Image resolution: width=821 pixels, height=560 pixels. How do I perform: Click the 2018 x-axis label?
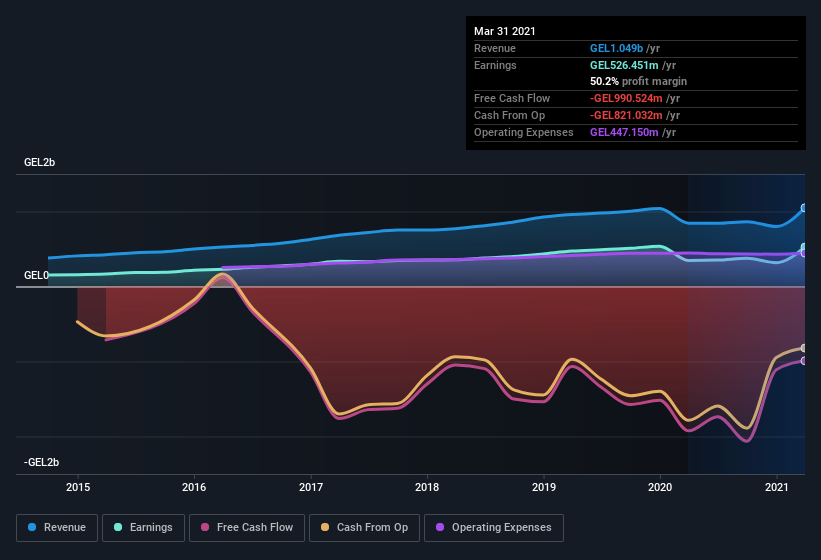(x=427, y=488)
